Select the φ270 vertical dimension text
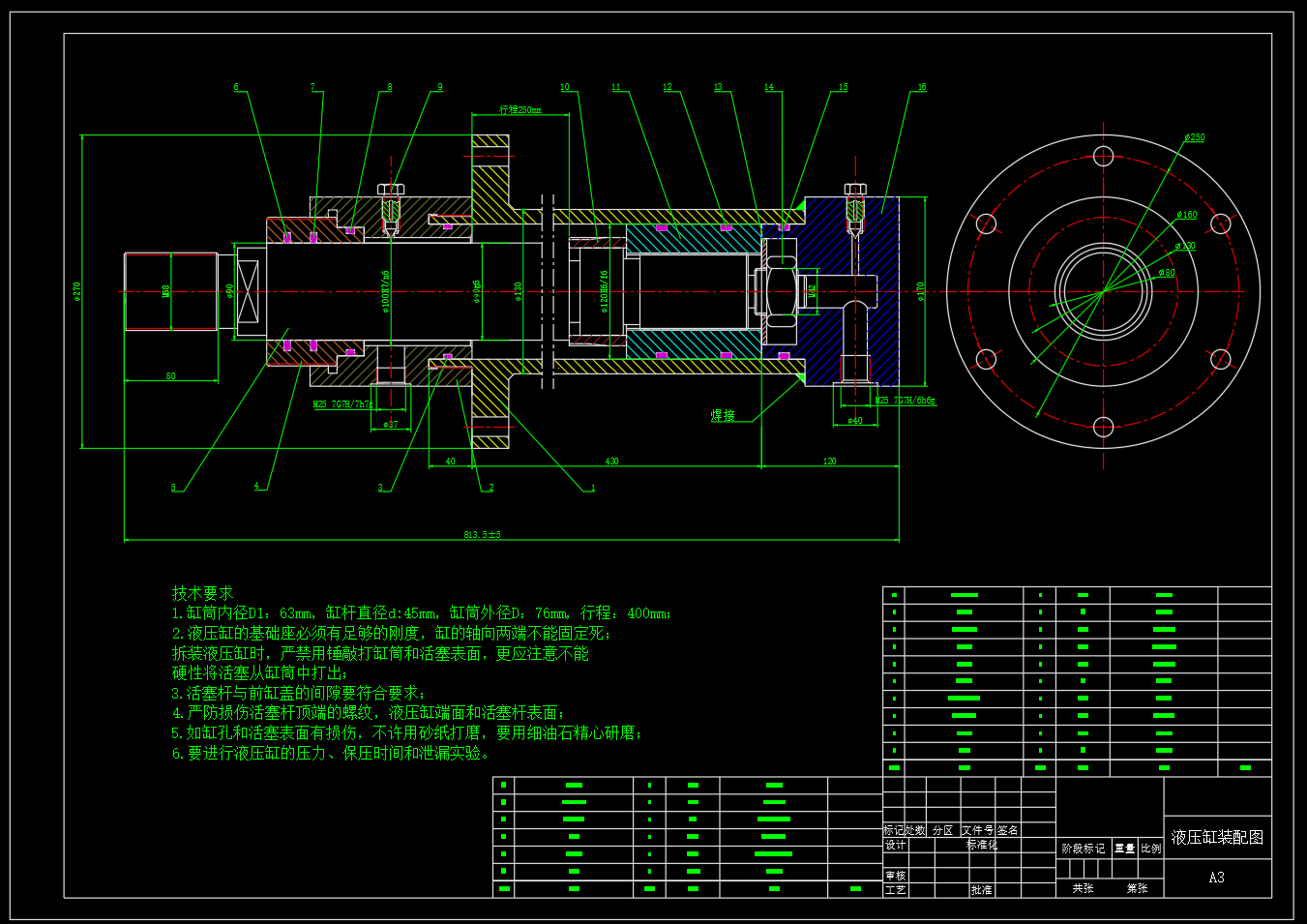 (x=77, y=291)
